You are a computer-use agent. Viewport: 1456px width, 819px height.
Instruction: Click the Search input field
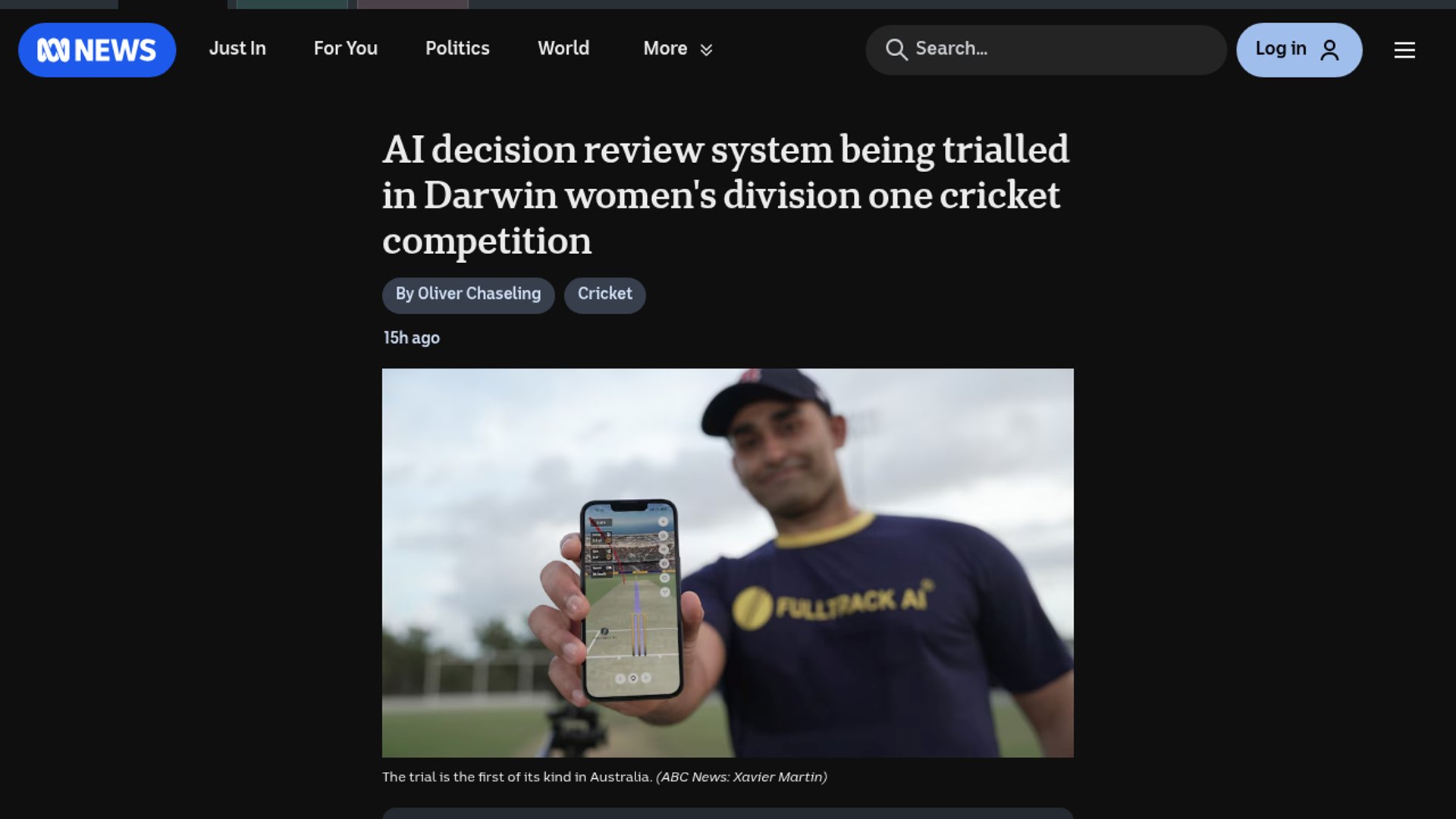(x=1046, y=50)
